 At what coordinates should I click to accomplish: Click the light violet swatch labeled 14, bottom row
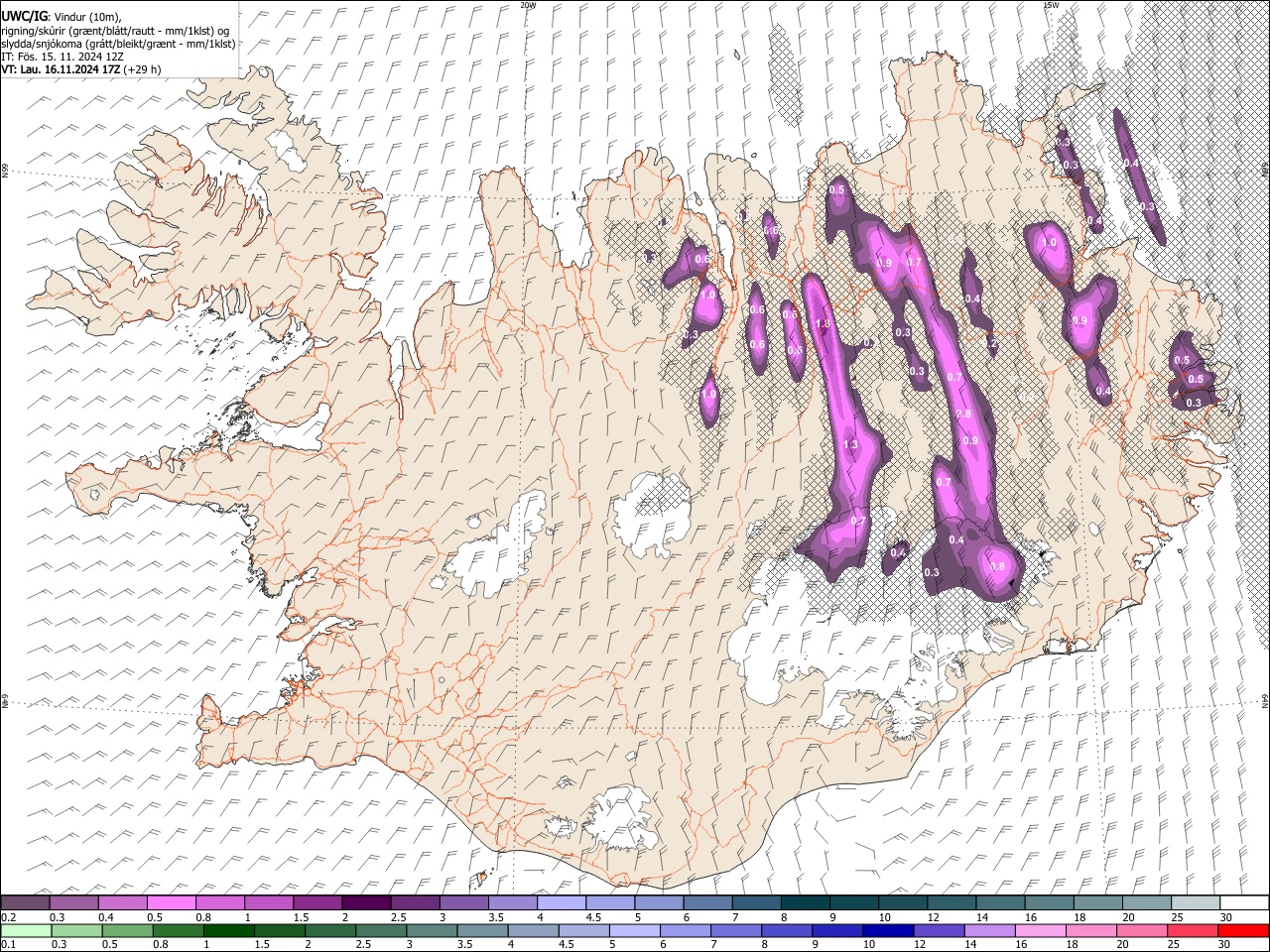988,930
